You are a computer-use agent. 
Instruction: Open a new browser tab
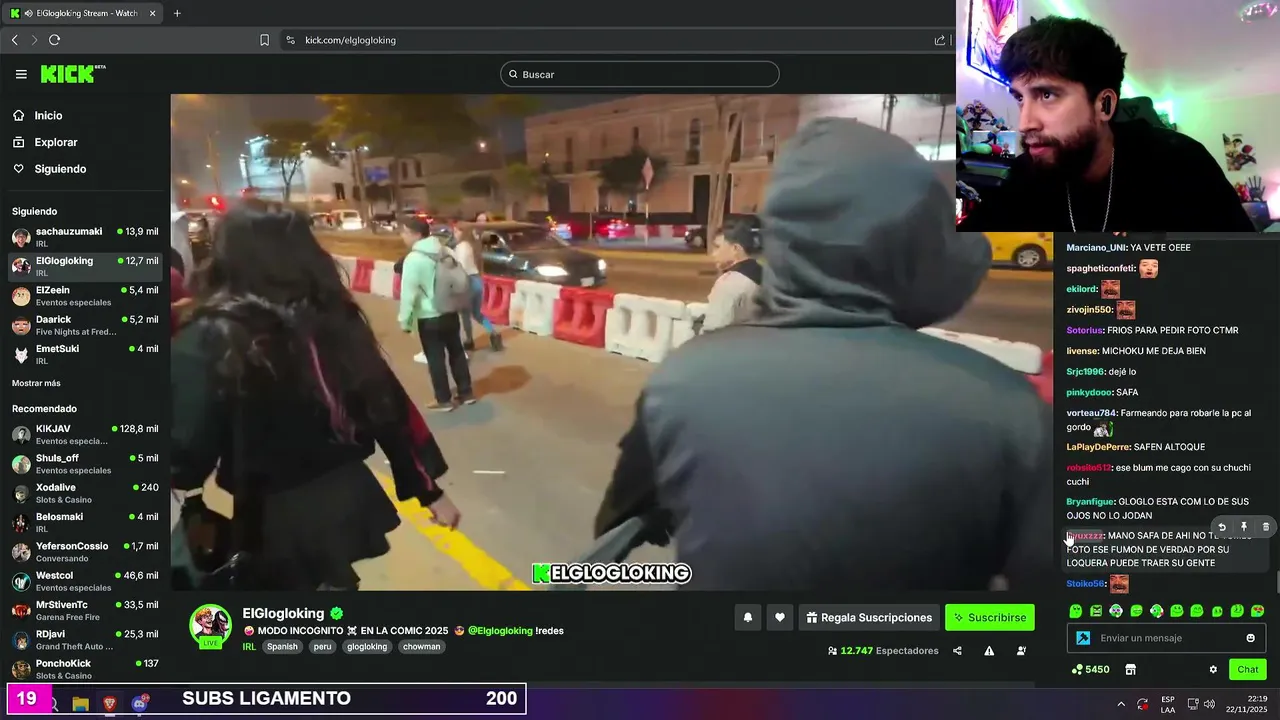pyautogui.click(x=177, y=13)
